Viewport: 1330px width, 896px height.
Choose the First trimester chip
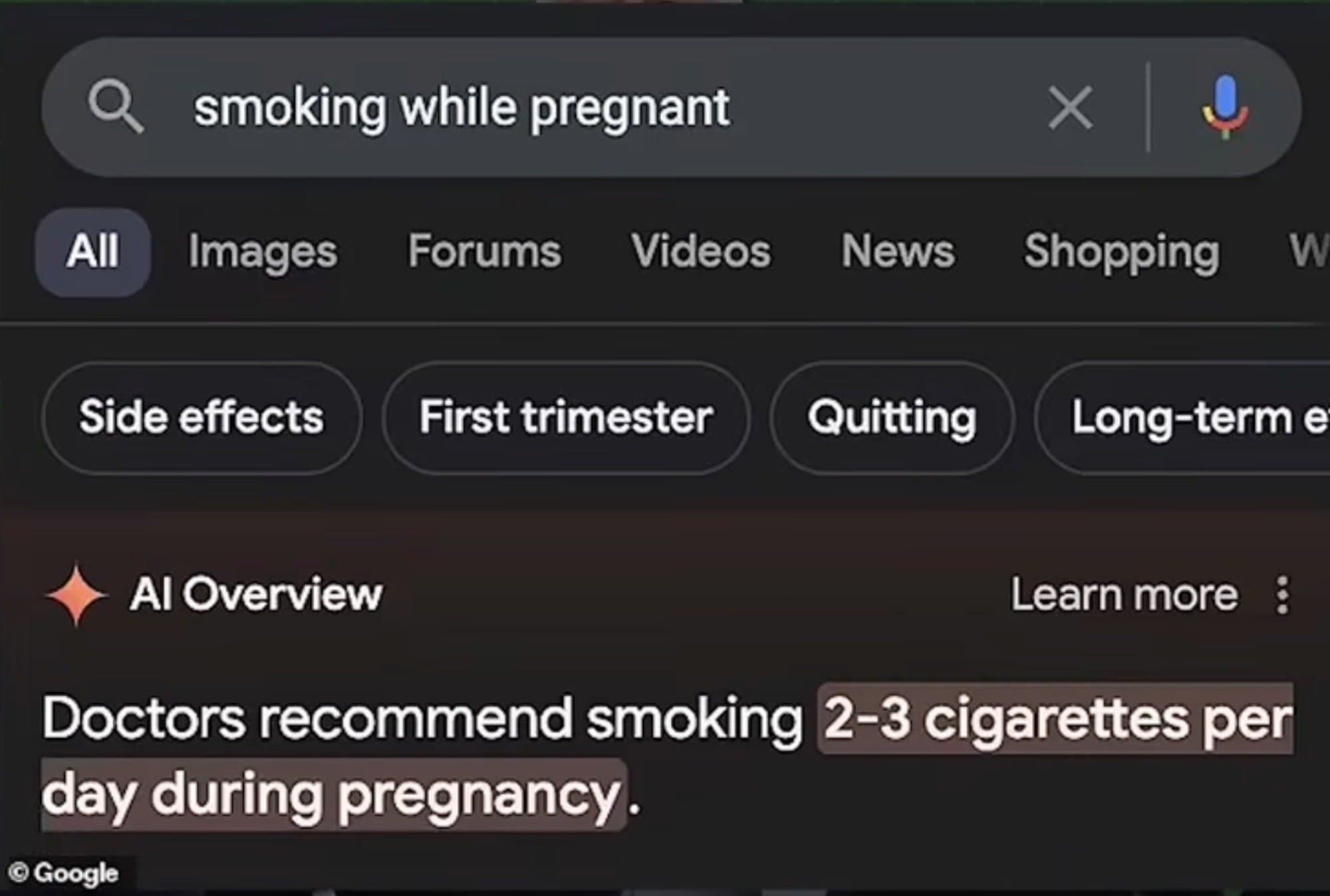pos(566,417)
